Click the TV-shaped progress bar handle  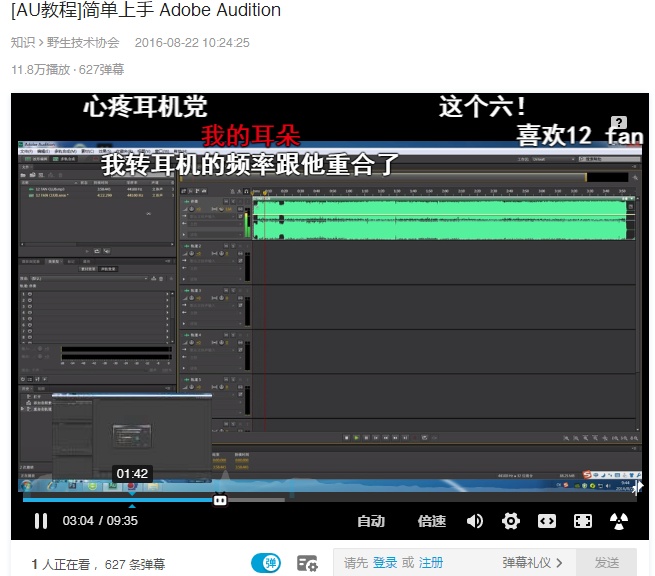[x=220, y=500]
